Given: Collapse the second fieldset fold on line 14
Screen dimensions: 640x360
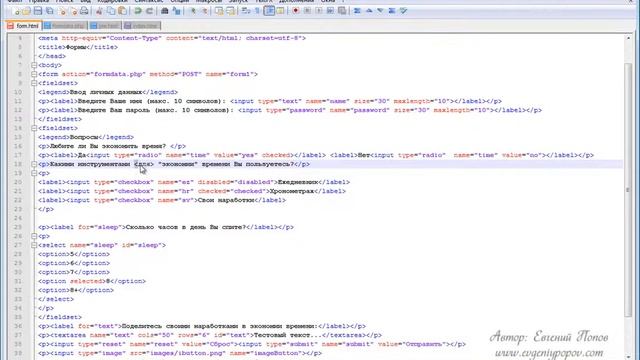Looking at the screenshot, I should click(34, 128).
